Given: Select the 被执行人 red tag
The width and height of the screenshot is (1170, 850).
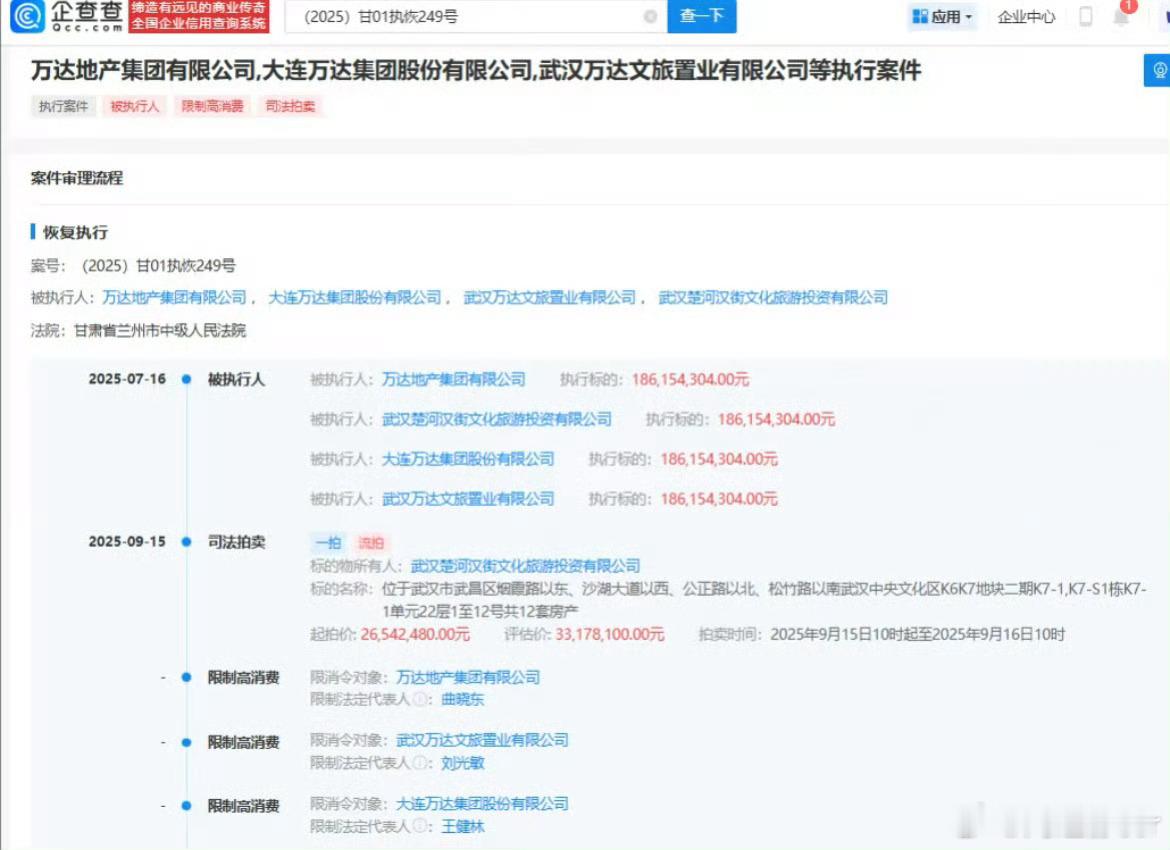Looking at the screenshot, I should point(135,106).
